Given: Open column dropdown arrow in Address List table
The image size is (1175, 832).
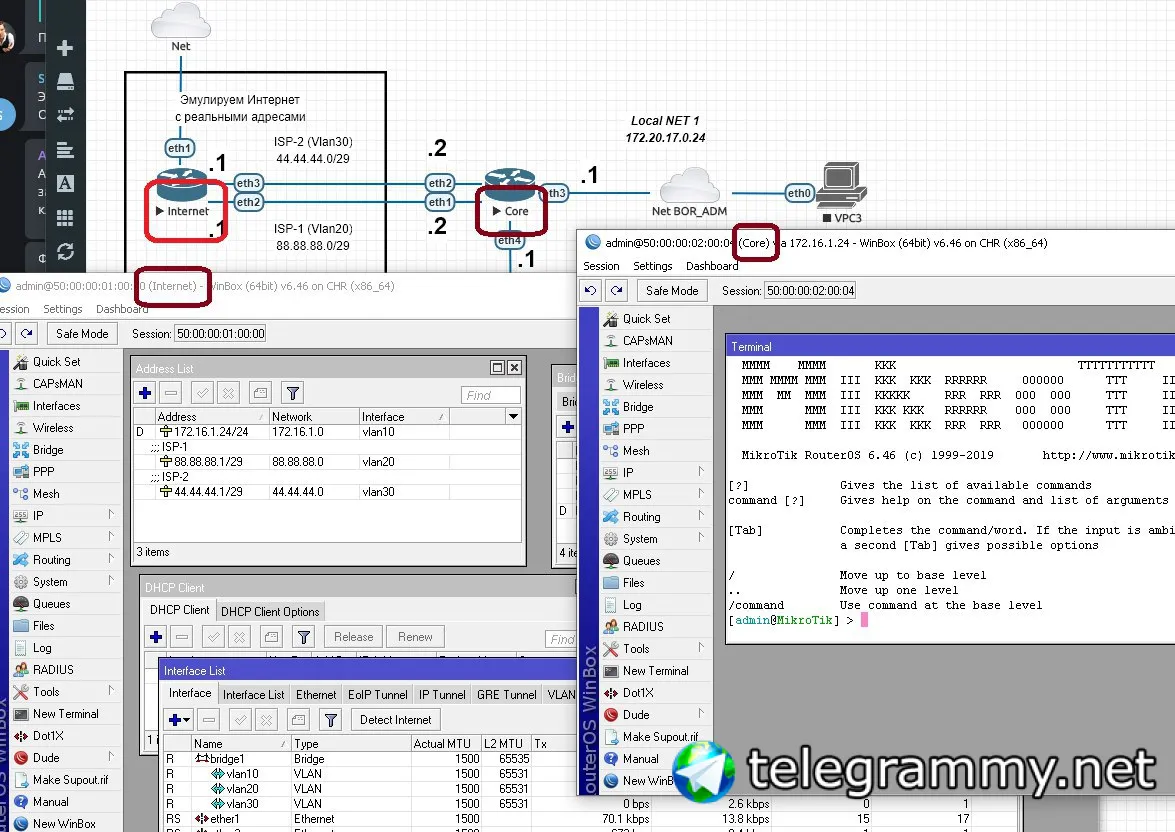Looking at the screenshot, I should coord(513,416).
